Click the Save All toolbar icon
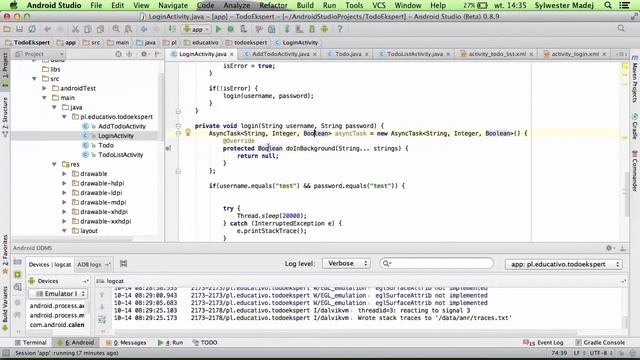The image size is (640, 360). 19,29
